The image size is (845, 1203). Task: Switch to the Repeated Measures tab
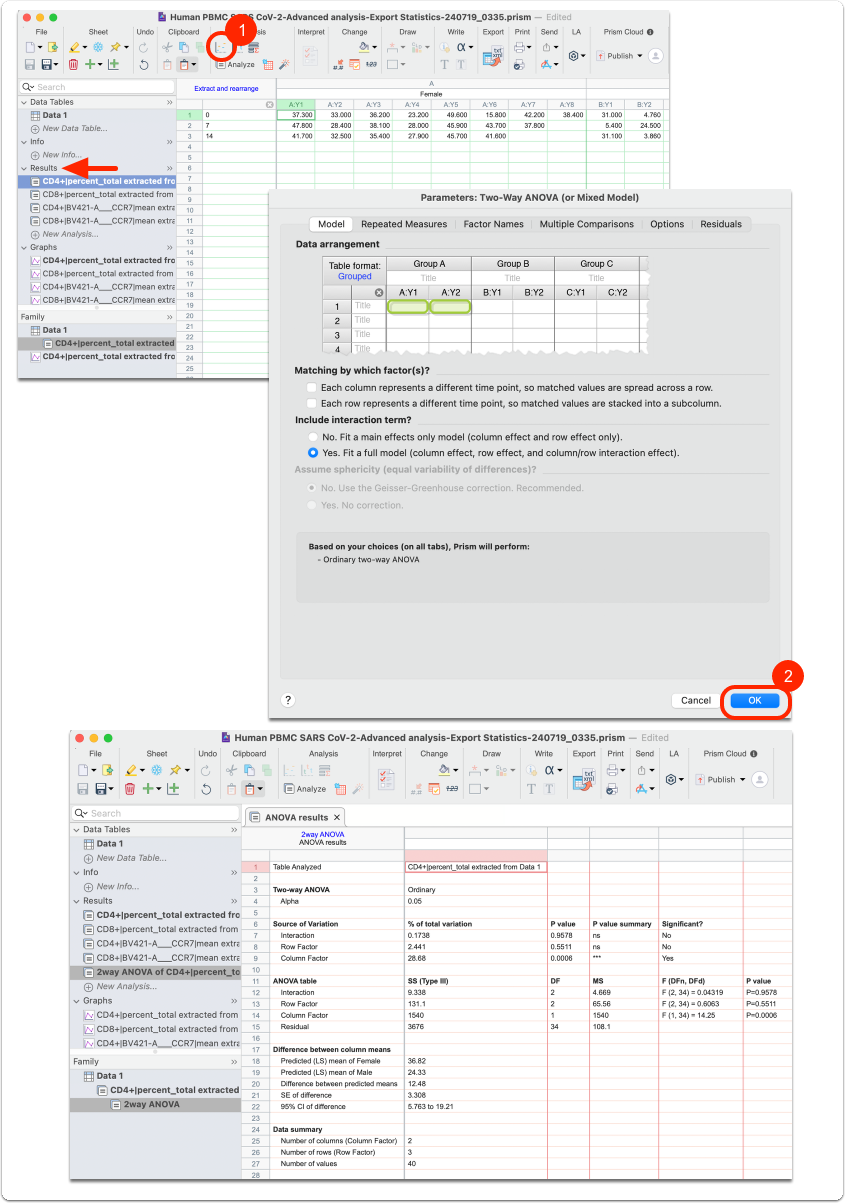click(x=404, y=224)
